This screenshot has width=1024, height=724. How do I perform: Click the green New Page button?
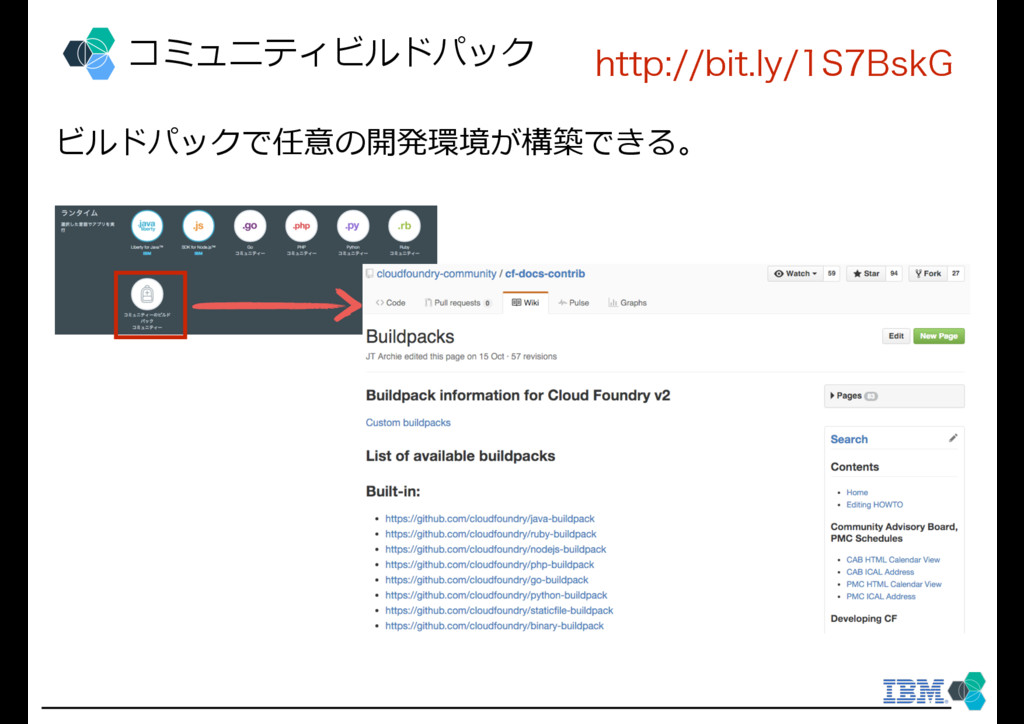point(938,336)
